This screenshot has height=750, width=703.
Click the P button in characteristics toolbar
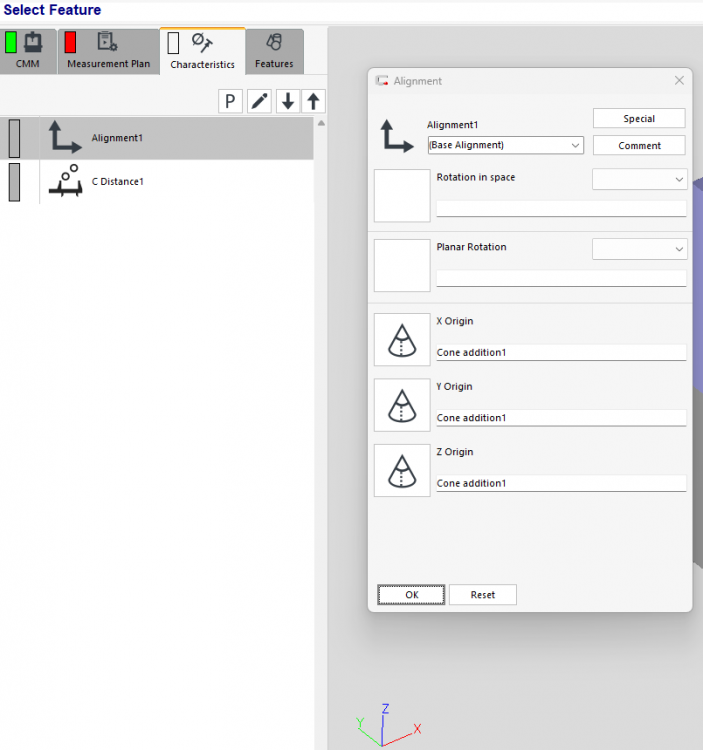[x=230, y=101]
